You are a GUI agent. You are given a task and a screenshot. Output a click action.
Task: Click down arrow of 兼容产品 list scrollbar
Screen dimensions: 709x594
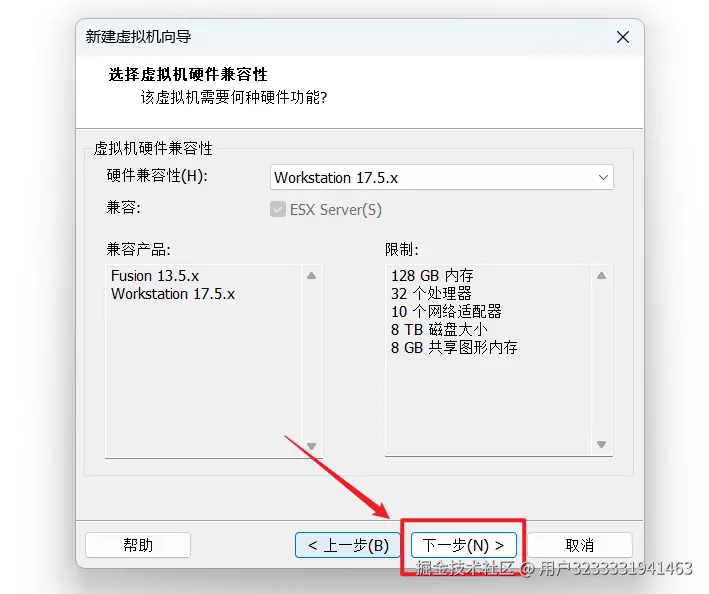tap(312, 446)
